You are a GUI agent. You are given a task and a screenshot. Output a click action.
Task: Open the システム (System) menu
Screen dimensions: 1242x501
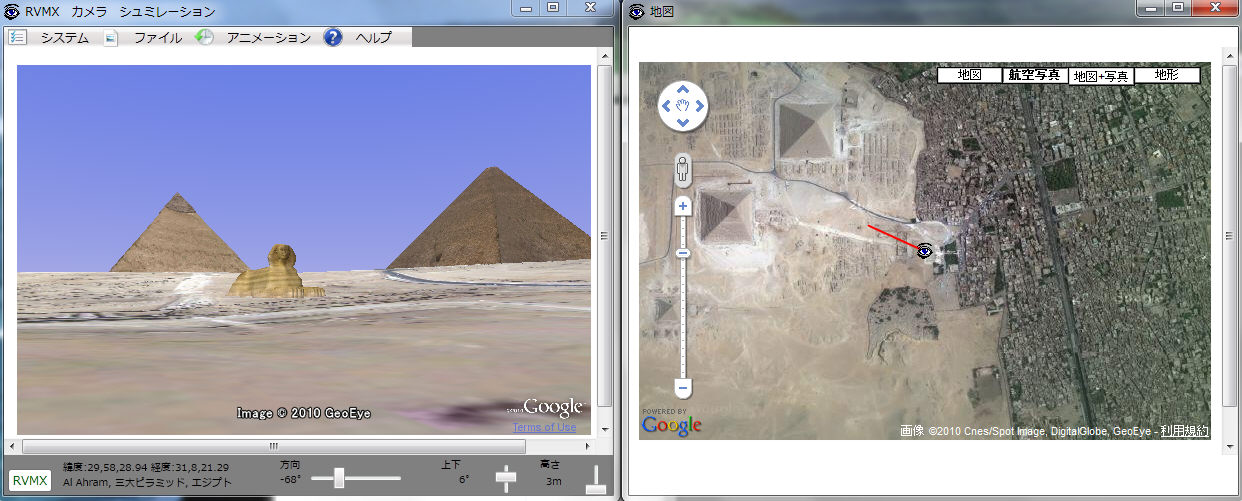[64, 38]
